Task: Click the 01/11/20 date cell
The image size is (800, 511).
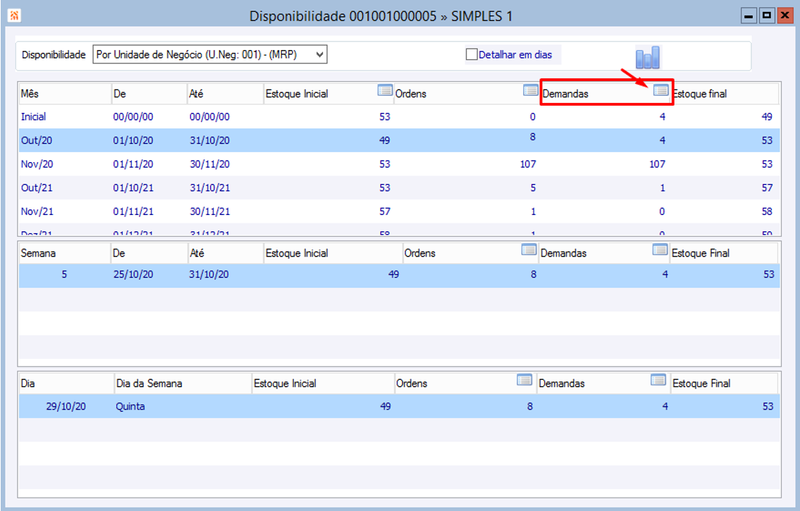Action: (133, 164)
